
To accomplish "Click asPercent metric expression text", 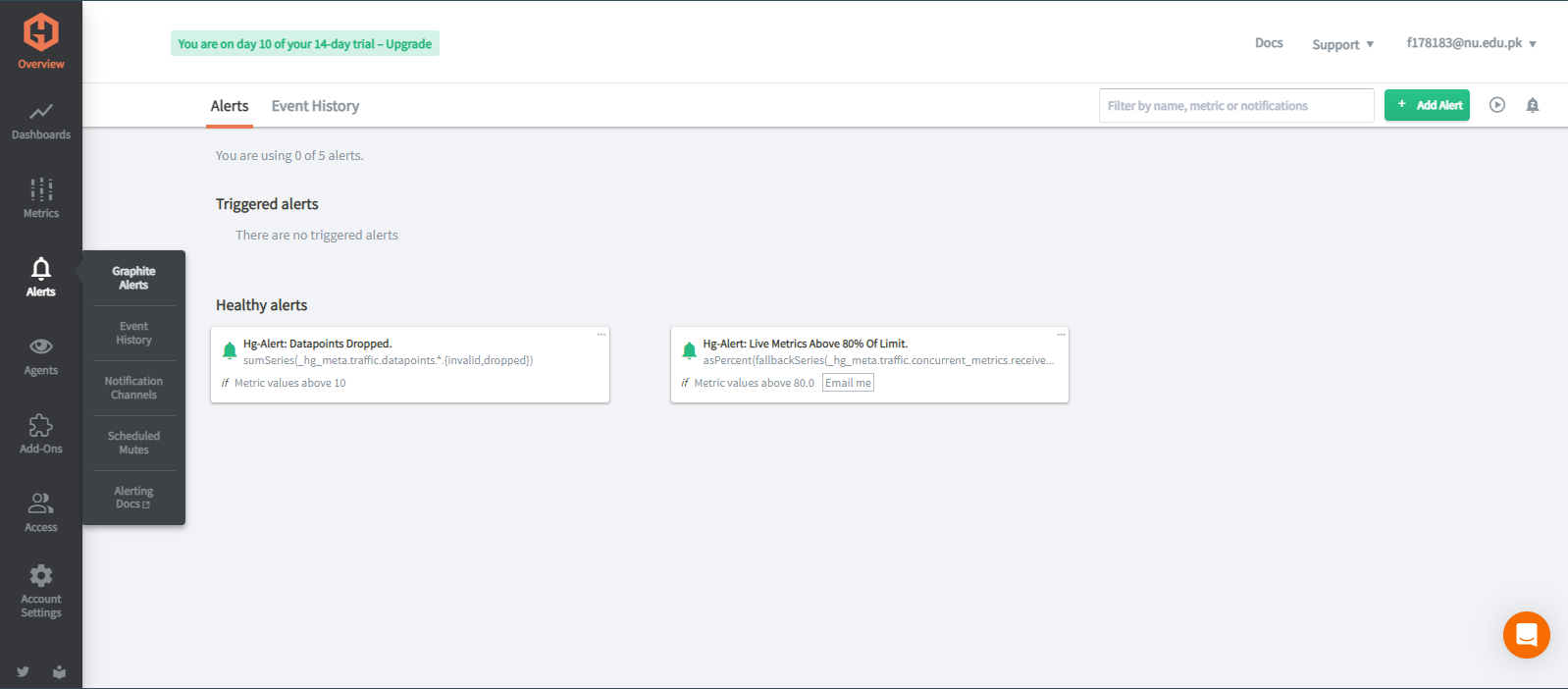I will pos(878,360).
